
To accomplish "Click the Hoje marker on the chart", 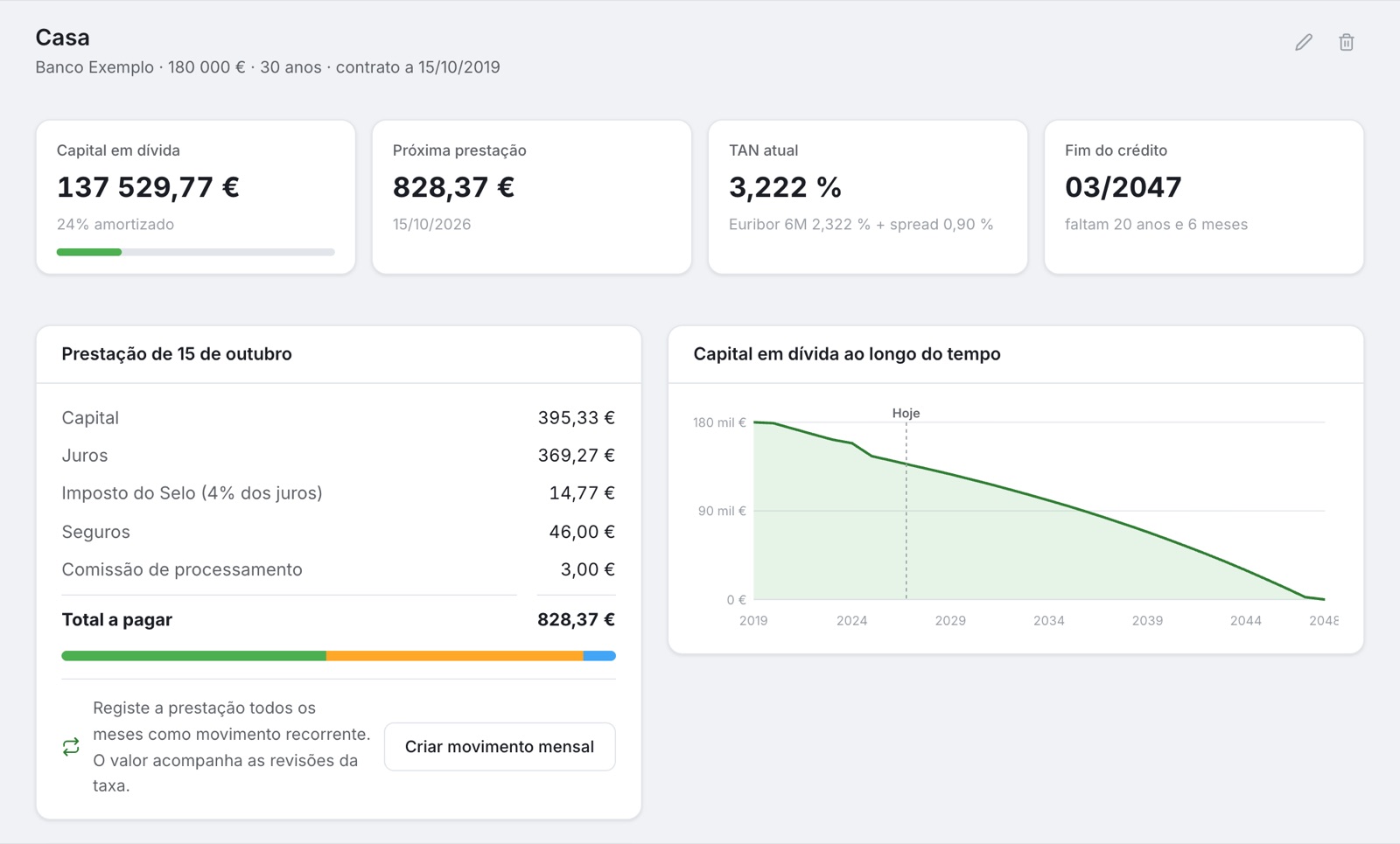I will click(906, 413).
